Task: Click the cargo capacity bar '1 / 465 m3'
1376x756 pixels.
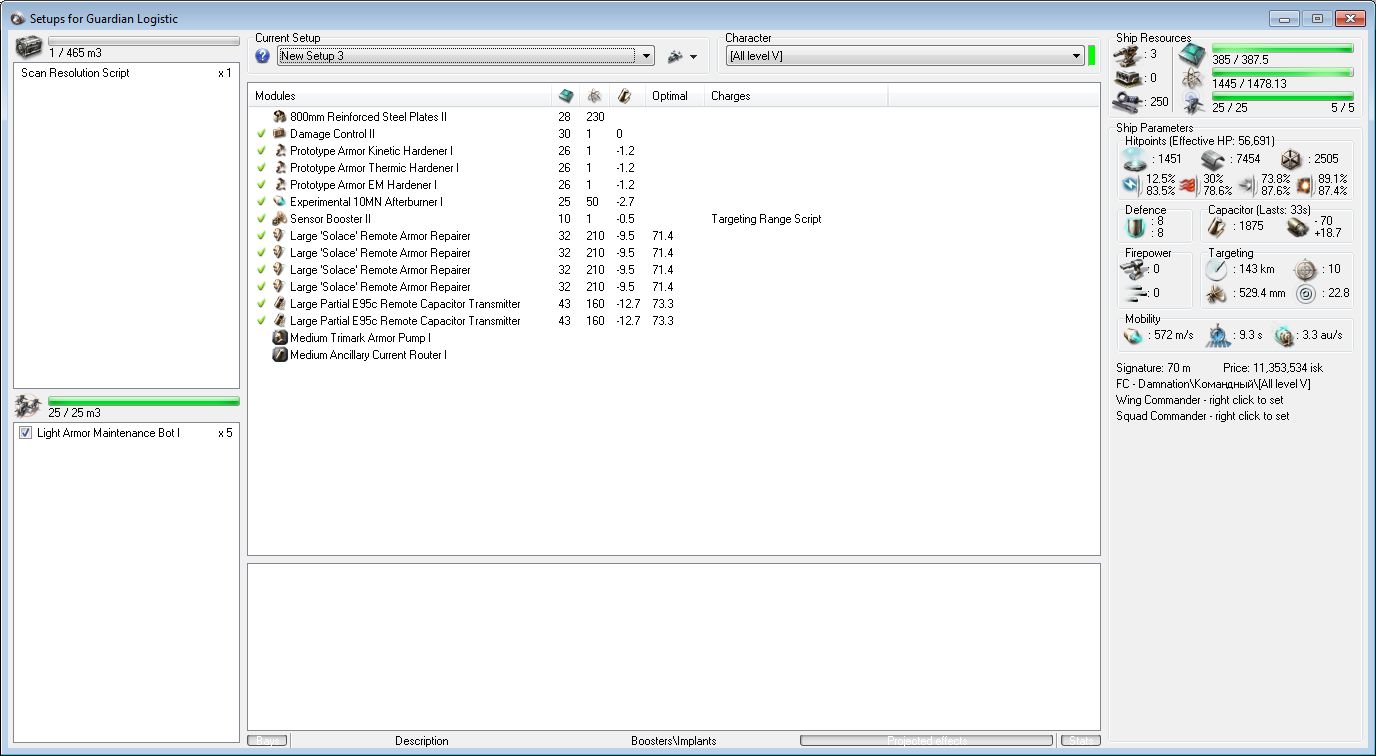Action: pos(144,42)
